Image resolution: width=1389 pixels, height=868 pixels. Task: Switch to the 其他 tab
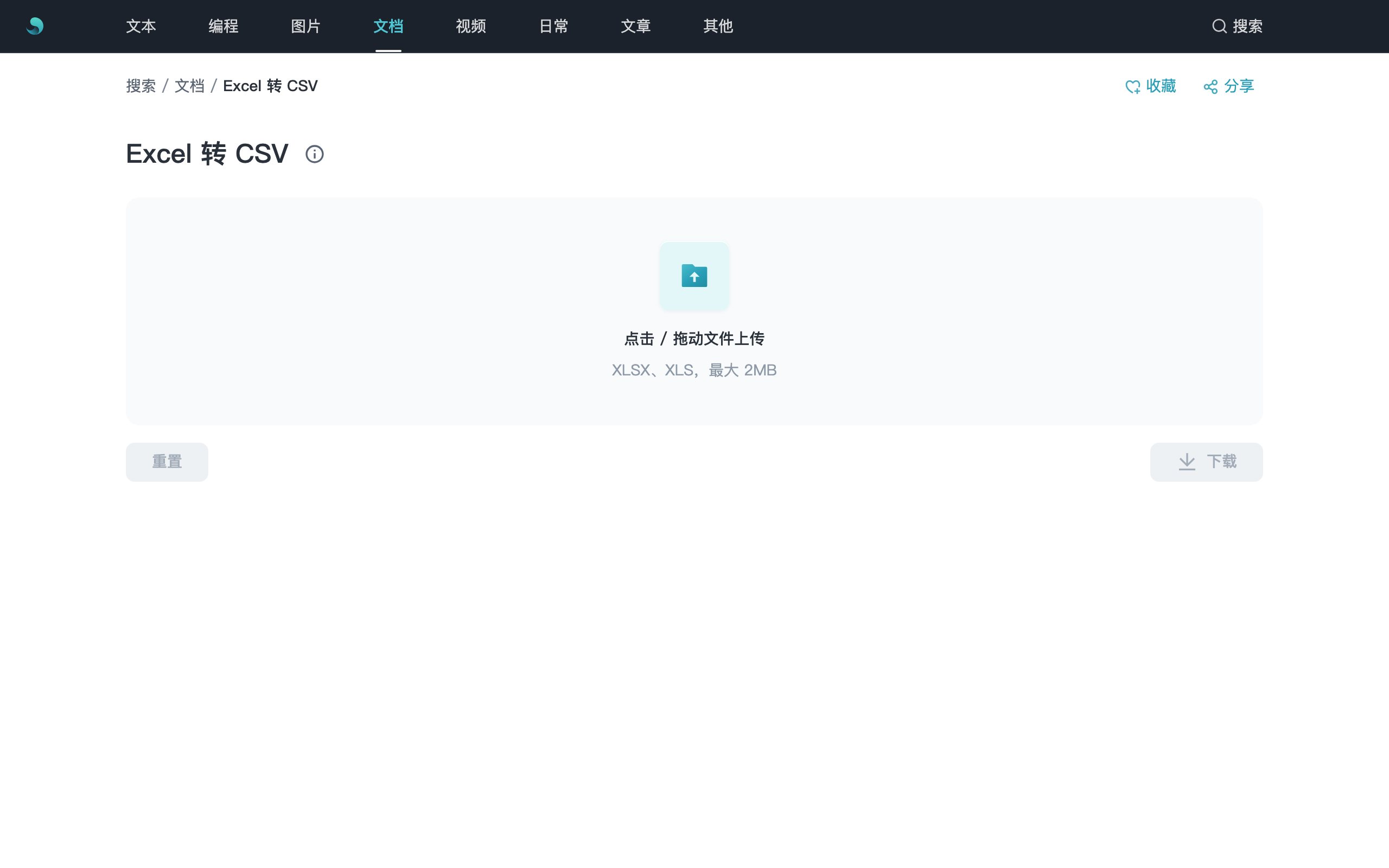click(718, 27)
